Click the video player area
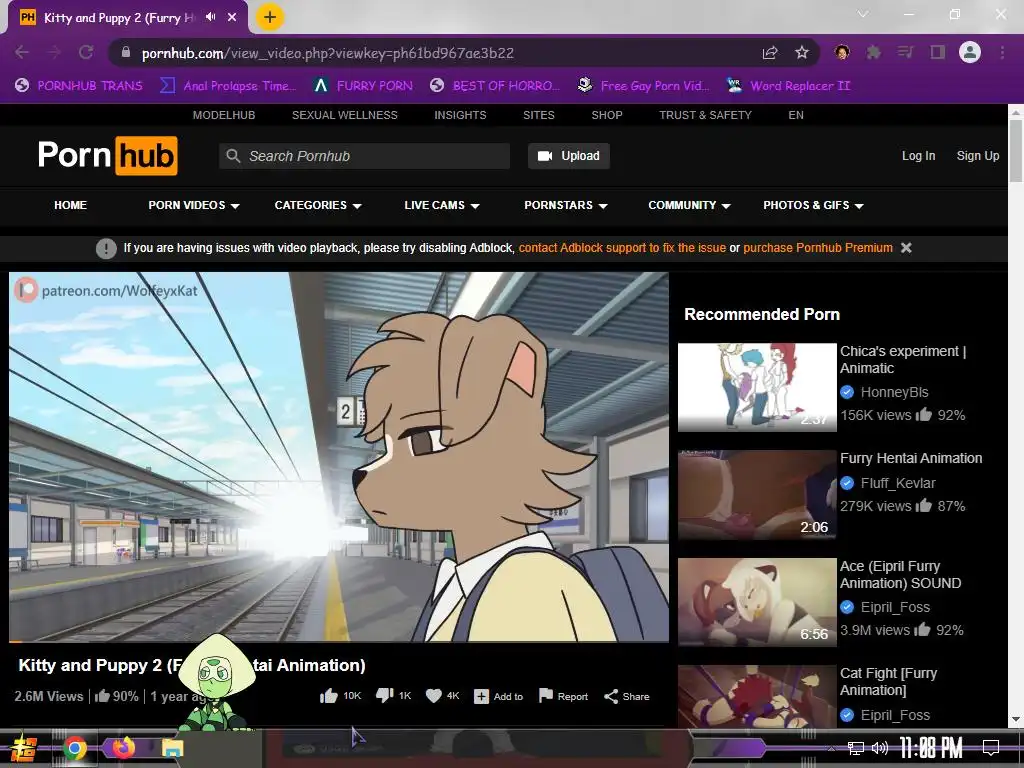Image resolution: width=1024 pixels, height=768 pixels. click(x=339, y=456)
